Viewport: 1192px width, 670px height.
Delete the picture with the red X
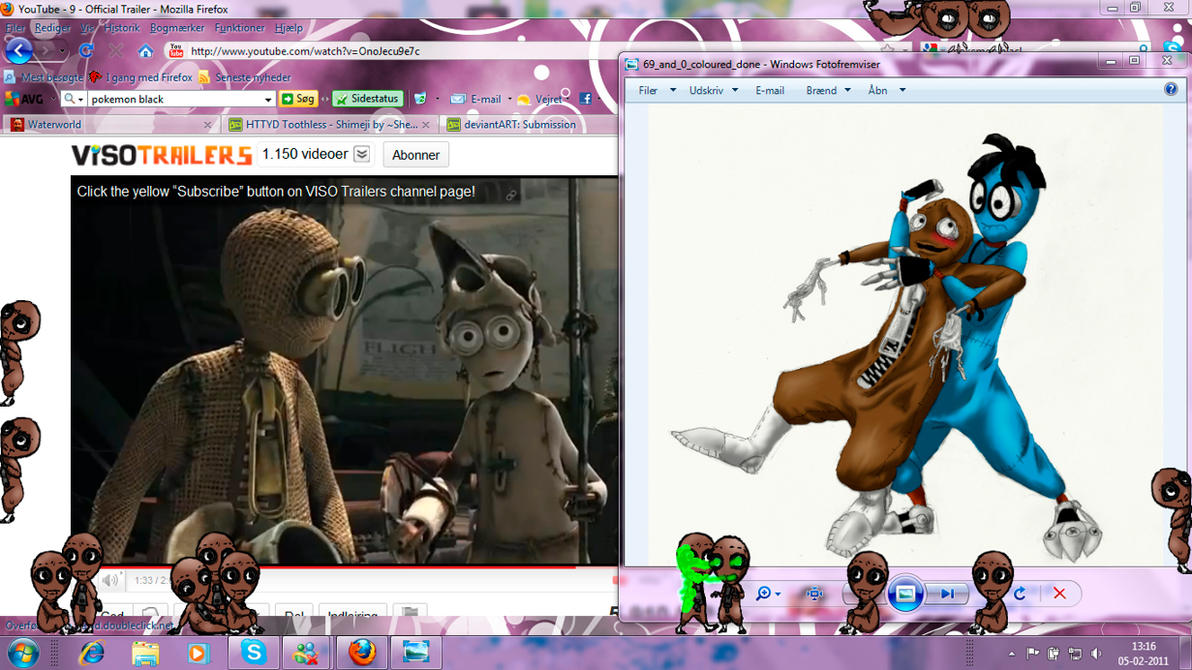[1059, 593]
